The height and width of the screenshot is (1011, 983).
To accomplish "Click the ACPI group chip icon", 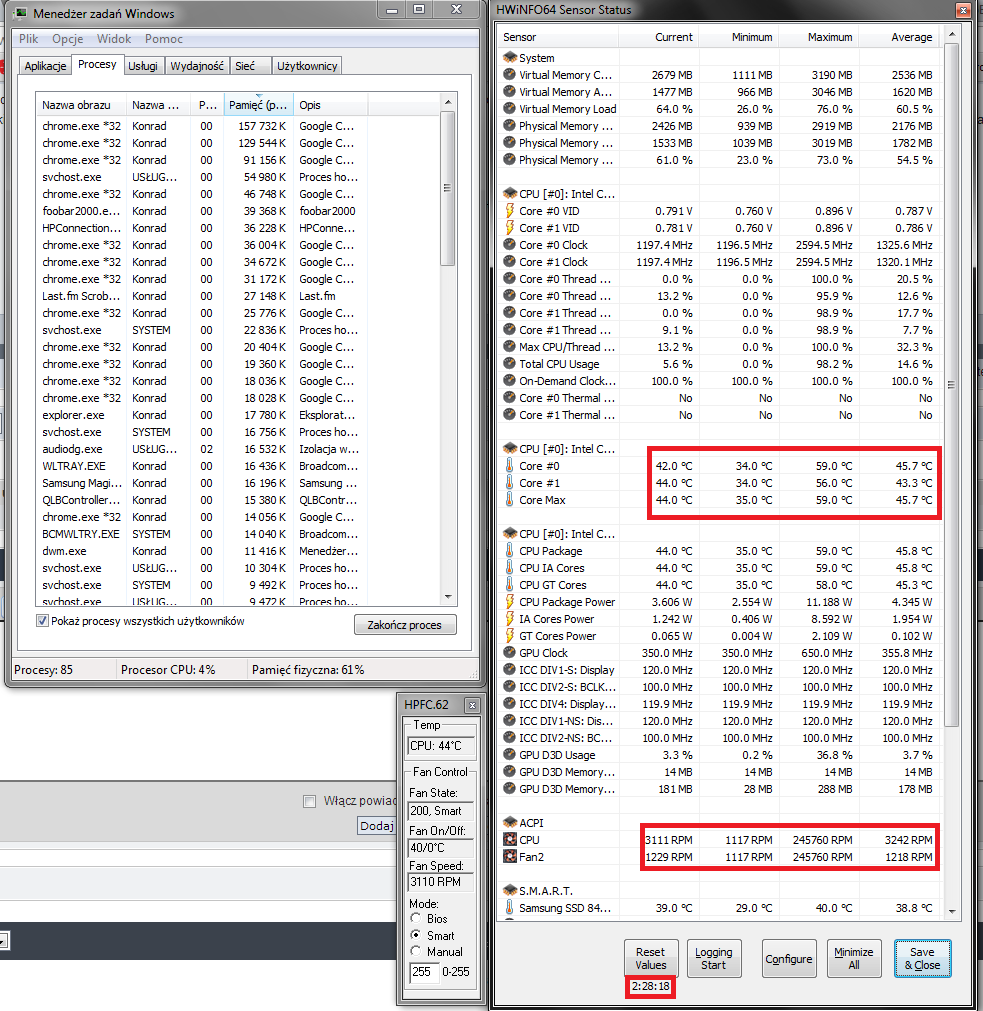I will click(510, 823).
